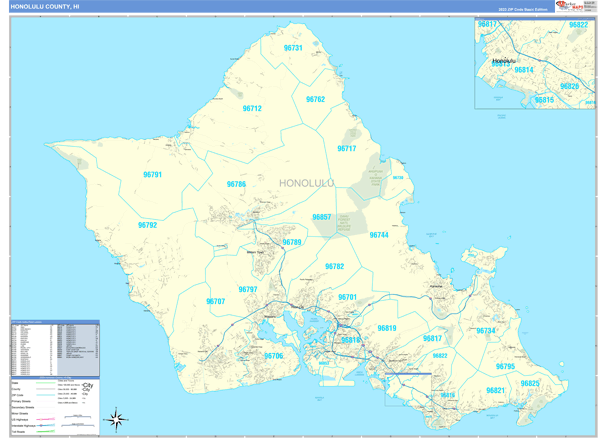Click ZIP code 96826 in inset map
This screenshot has height=438, width=600.
coord(569,87)
